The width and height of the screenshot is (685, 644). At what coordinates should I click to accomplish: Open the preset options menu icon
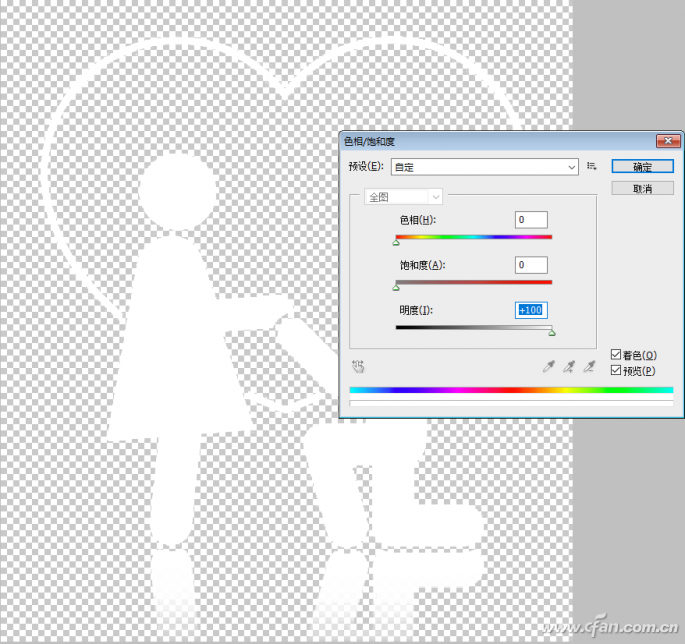pyautogui.click(x=592, y=166)
